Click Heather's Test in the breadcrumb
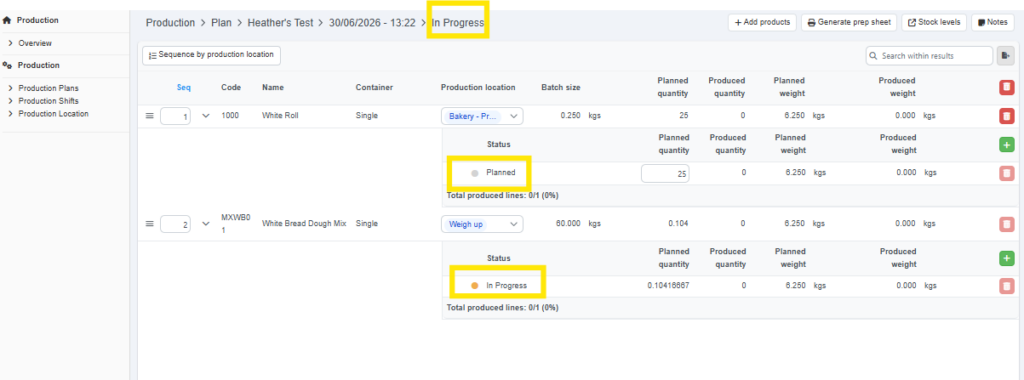The height and width of the screenshot is (380, 1024). click(x=281, y=23)
